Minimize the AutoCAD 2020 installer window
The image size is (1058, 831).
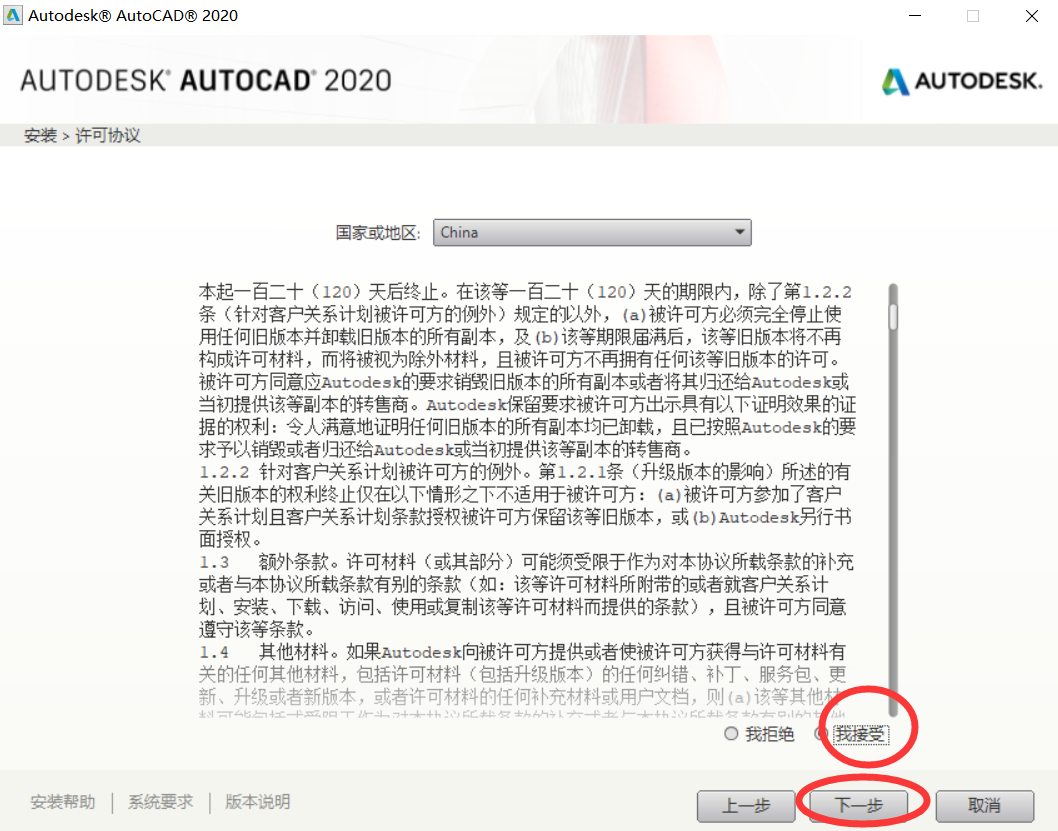coord(915,16)
